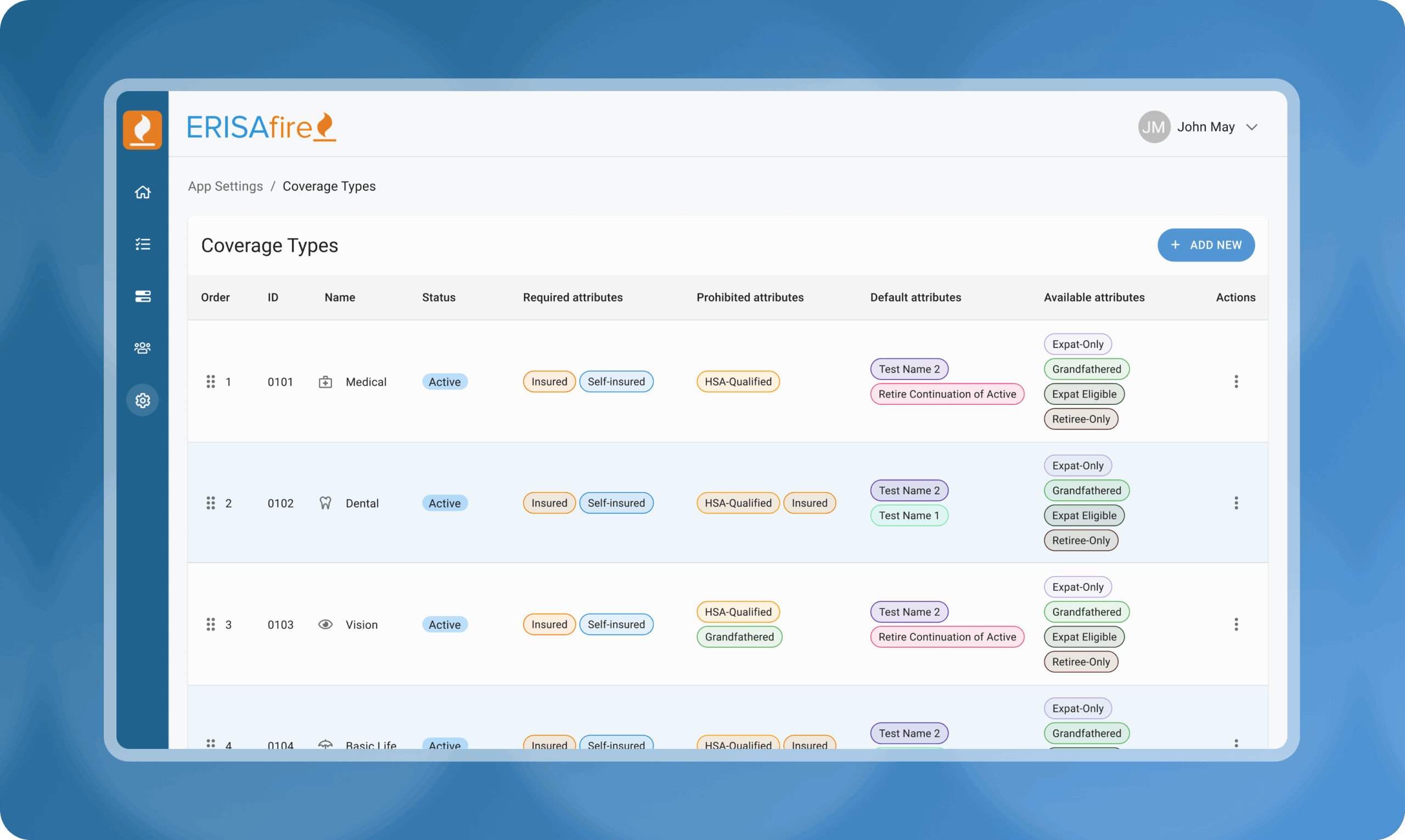Click Vision row's Grandfathered prohibited tag

coord(739,637)
